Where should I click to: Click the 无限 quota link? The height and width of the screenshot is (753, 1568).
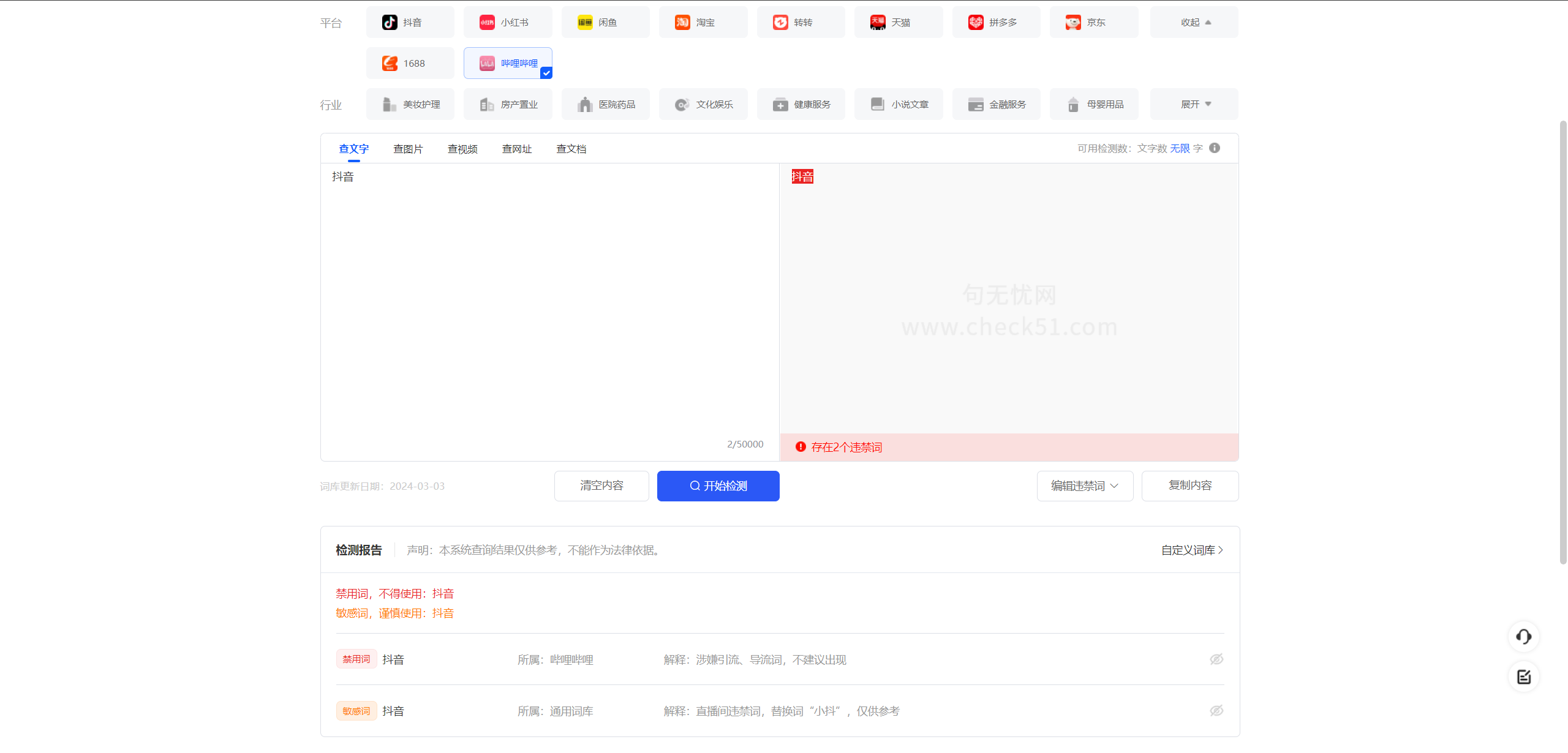click(1180, 148)
